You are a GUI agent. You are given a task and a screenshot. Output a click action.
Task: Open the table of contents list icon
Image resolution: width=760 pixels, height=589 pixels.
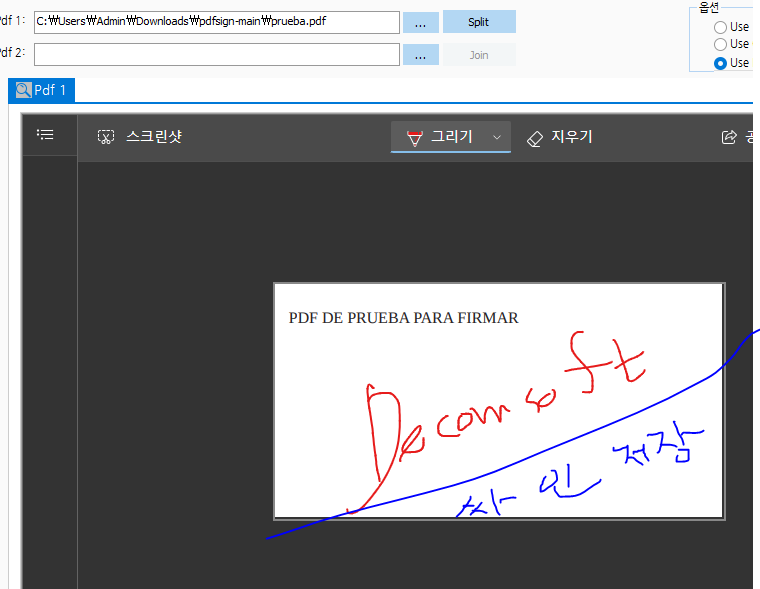pos(45,134)
